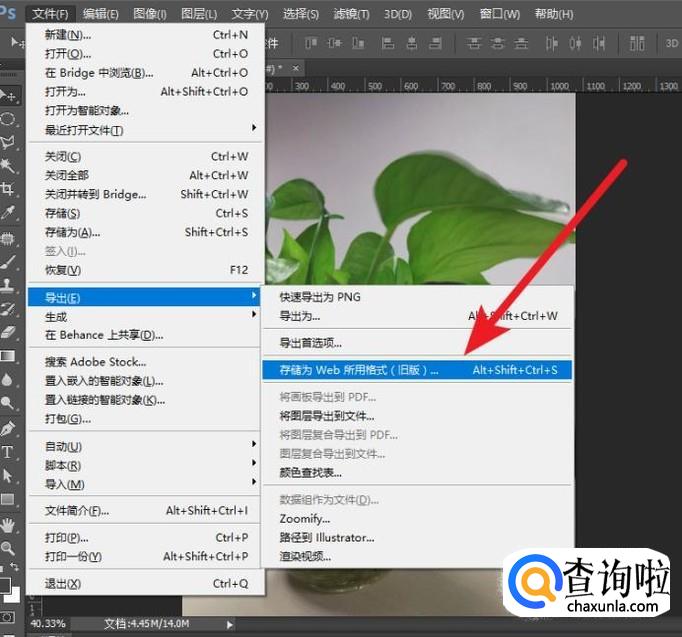This screenshot has width=682, height=637.
Task: Choose the Brush tool
Action: pyautogui.click(x=9, y=262)
